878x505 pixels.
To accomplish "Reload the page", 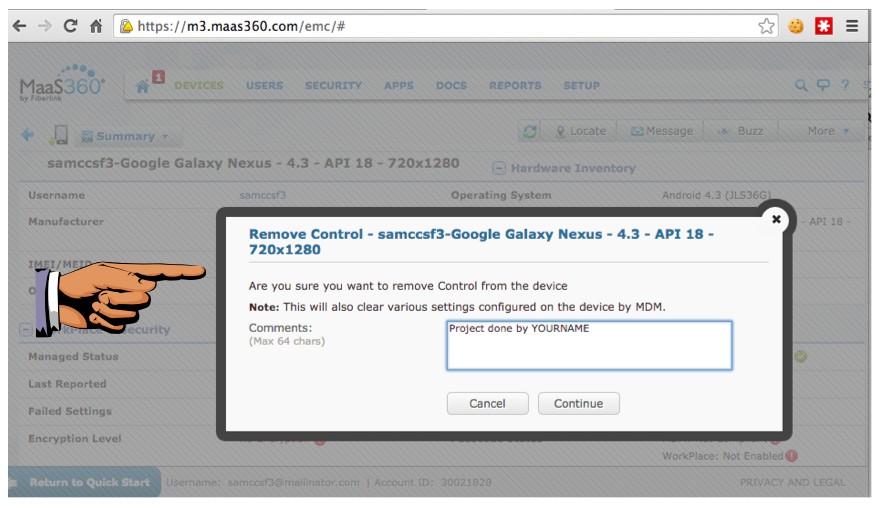I will tap(71, 26).
